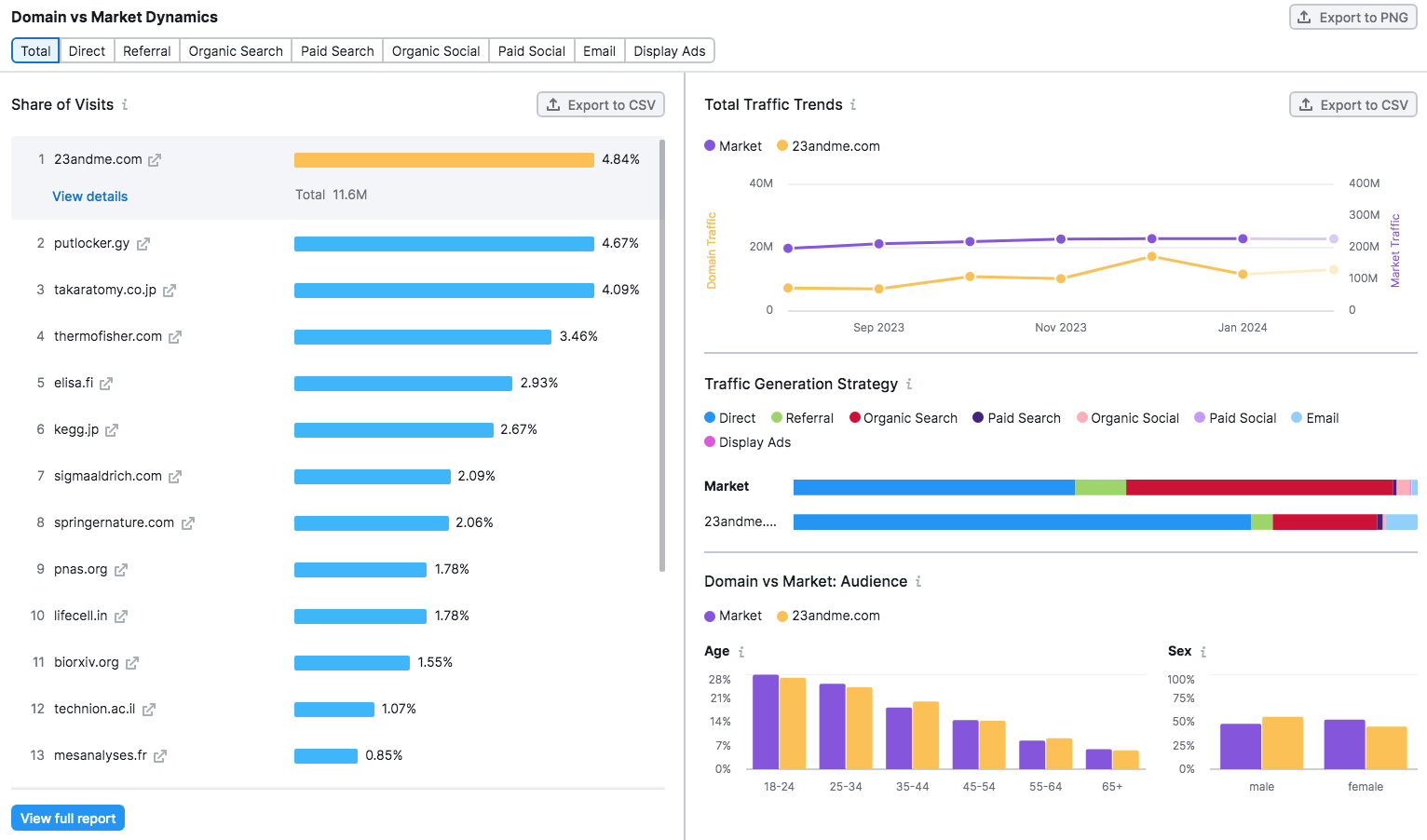Switch to the Display Ads tab

[x=670, y=51]
